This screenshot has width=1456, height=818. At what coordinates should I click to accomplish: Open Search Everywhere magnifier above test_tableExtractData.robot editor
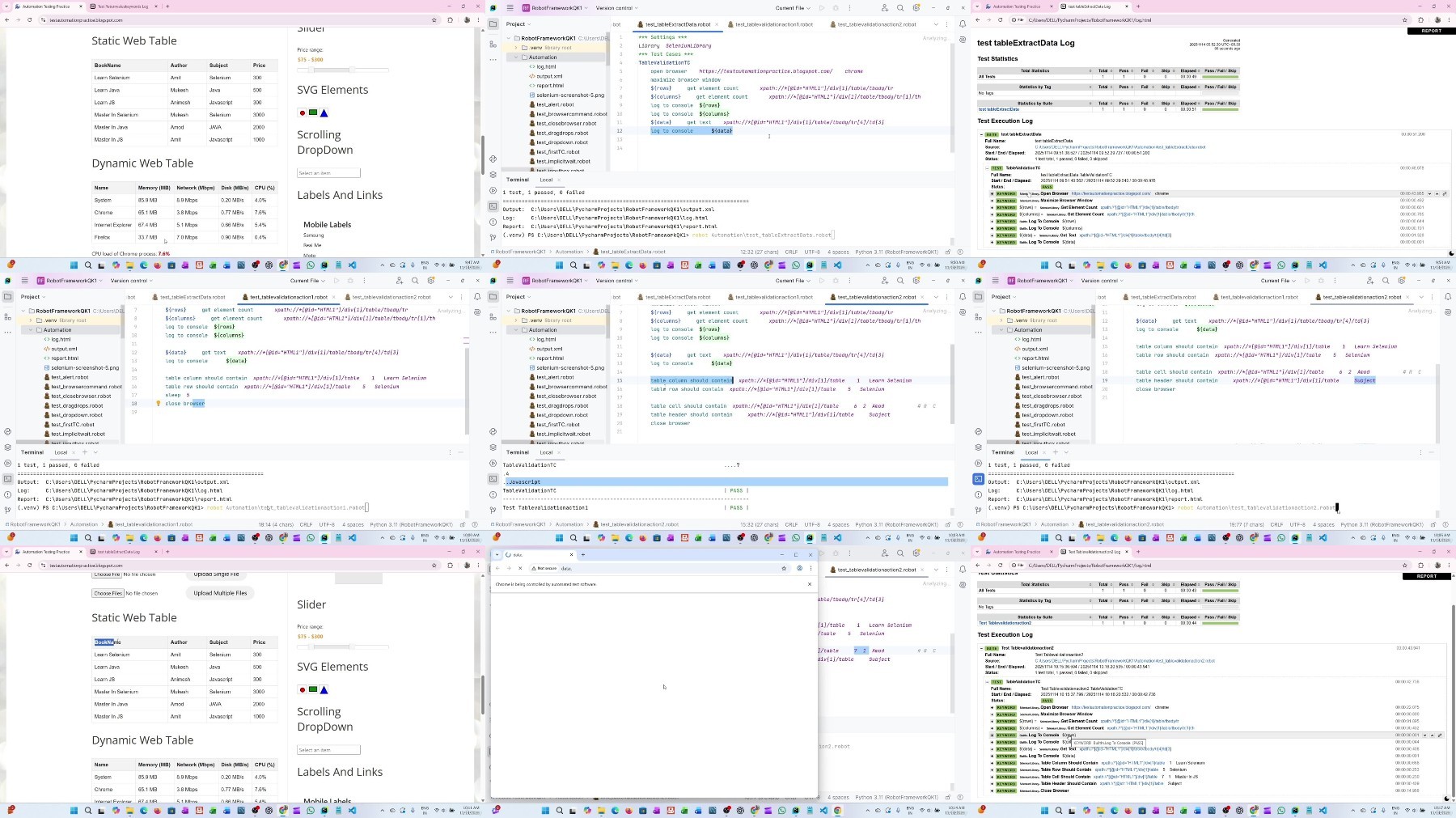click(900, 8)
